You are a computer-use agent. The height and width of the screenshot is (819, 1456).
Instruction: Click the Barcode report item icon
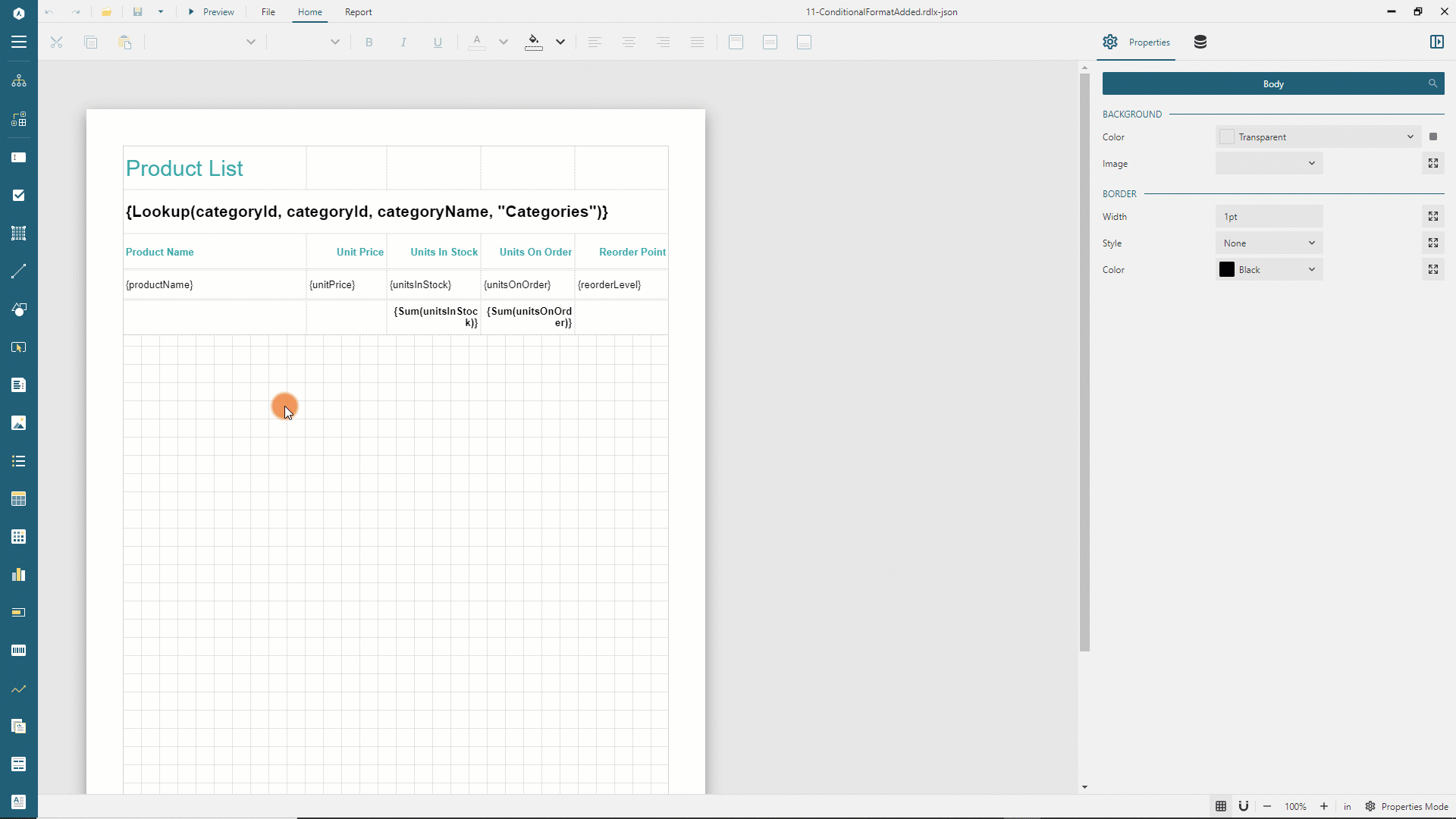click(x=19, y=651)
